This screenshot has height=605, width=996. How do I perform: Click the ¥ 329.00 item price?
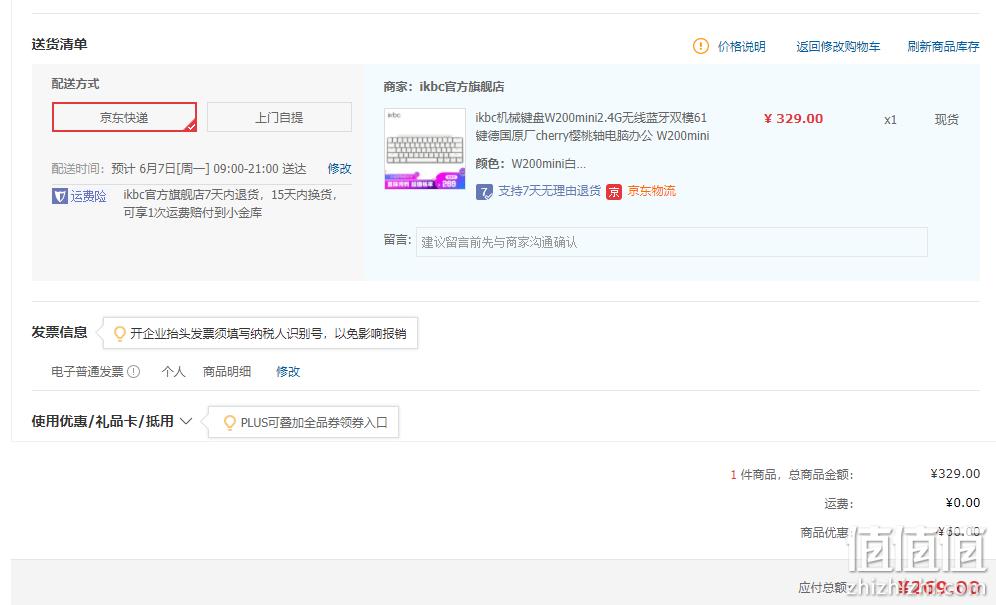[793, 119]
